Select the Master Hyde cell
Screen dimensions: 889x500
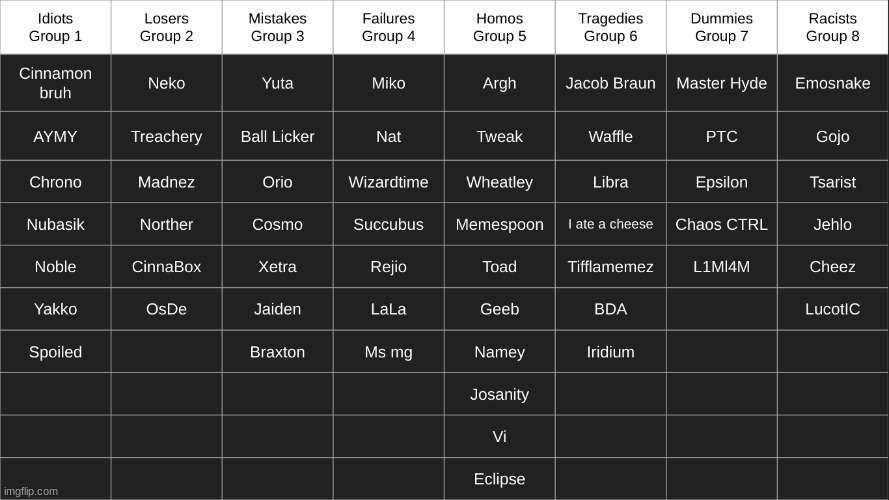pos(722,83)
